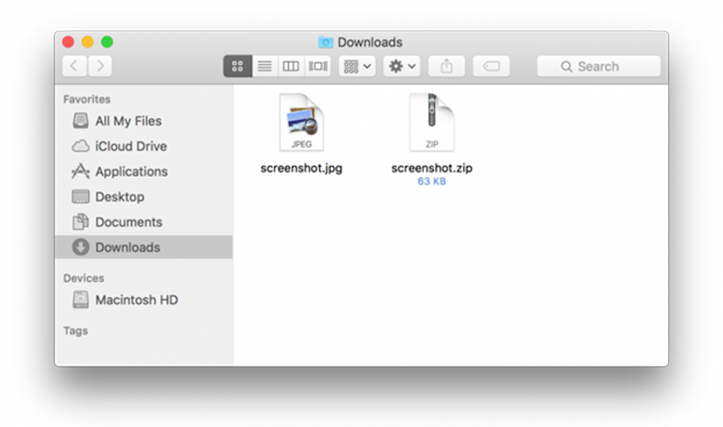Image resolution: width=723 pixels, height=427 pixels.
Task: Click the search magnifier icon
Action: [566, 67]
